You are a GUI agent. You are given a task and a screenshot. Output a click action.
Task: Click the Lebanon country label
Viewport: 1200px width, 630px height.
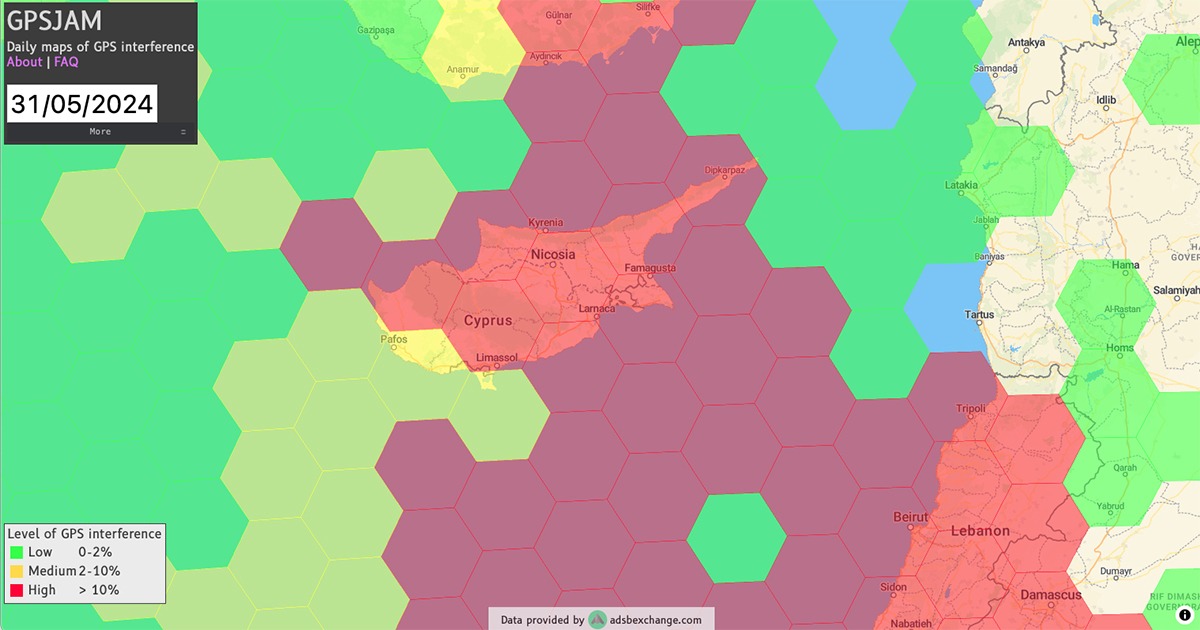point(980,531)
